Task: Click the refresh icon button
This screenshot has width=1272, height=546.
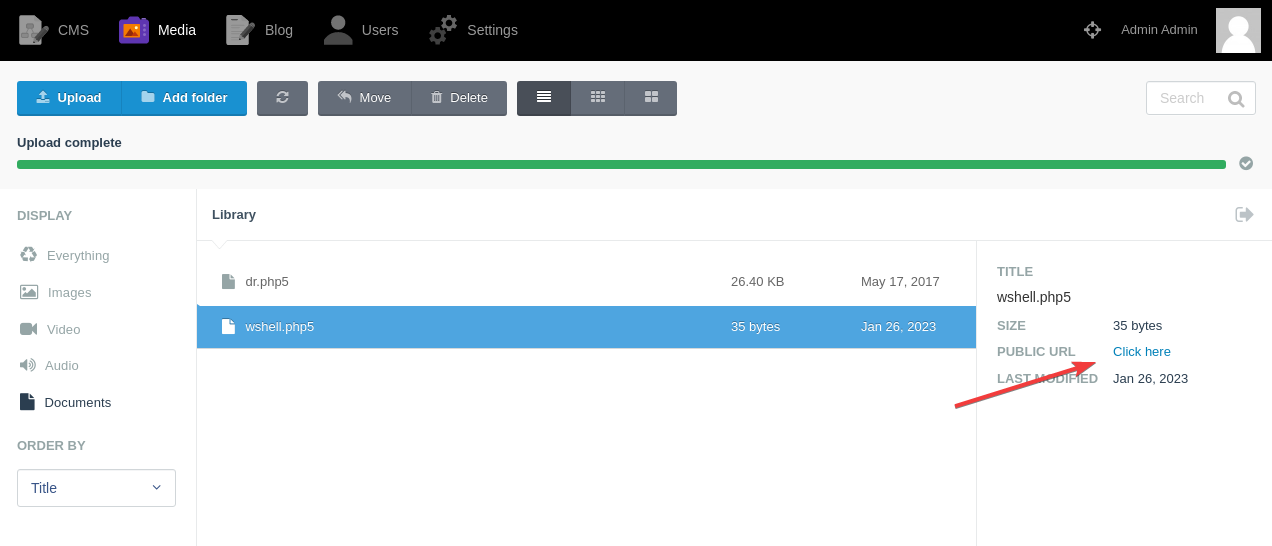Action: (282, 98)
